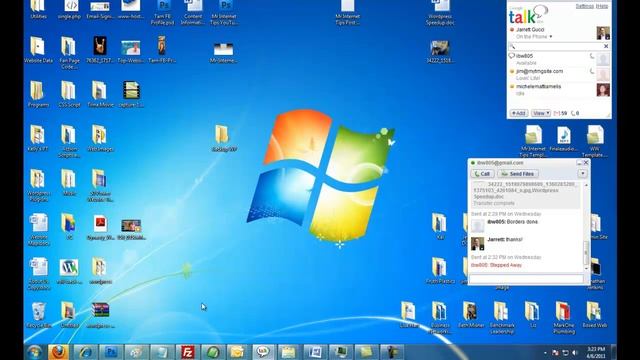The height and width of the screenshot is (360, 640).
Task: Open Settings link in Google Talk
Action: tap(584, 6)
